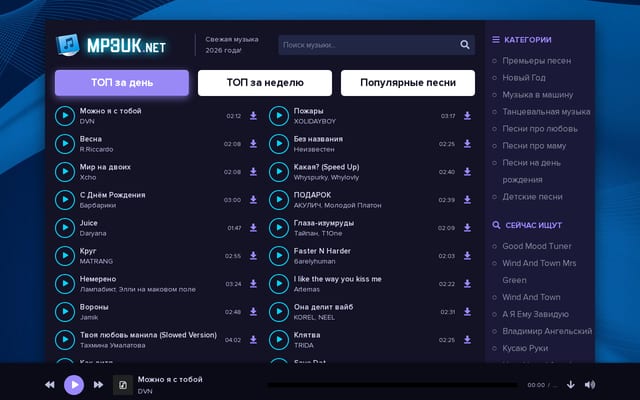Open the Wind And Town Mrs Green query

(x=539, y=272)
